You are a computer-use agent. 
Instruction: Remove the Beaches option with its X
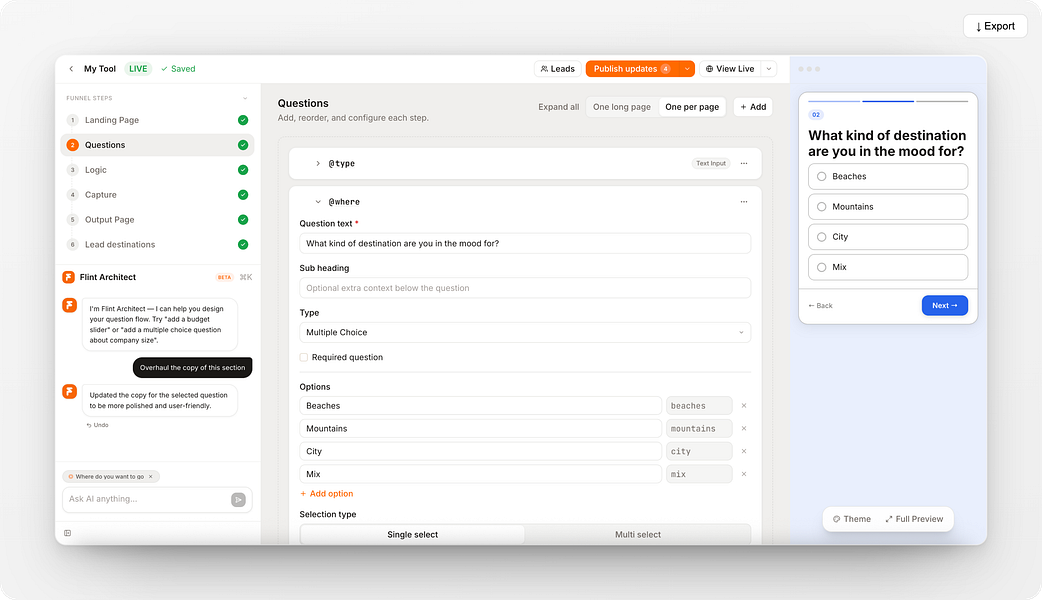tap(744, 406)
